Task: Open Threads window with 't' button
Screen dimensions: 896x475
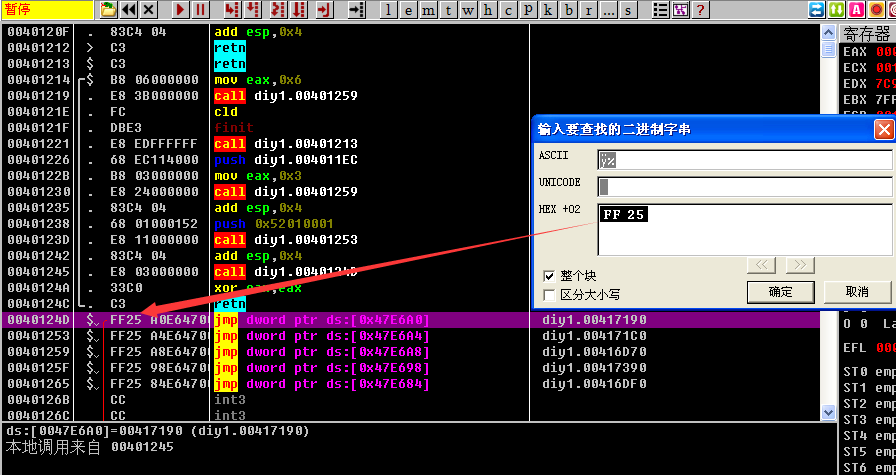Action: pos(448,10)
